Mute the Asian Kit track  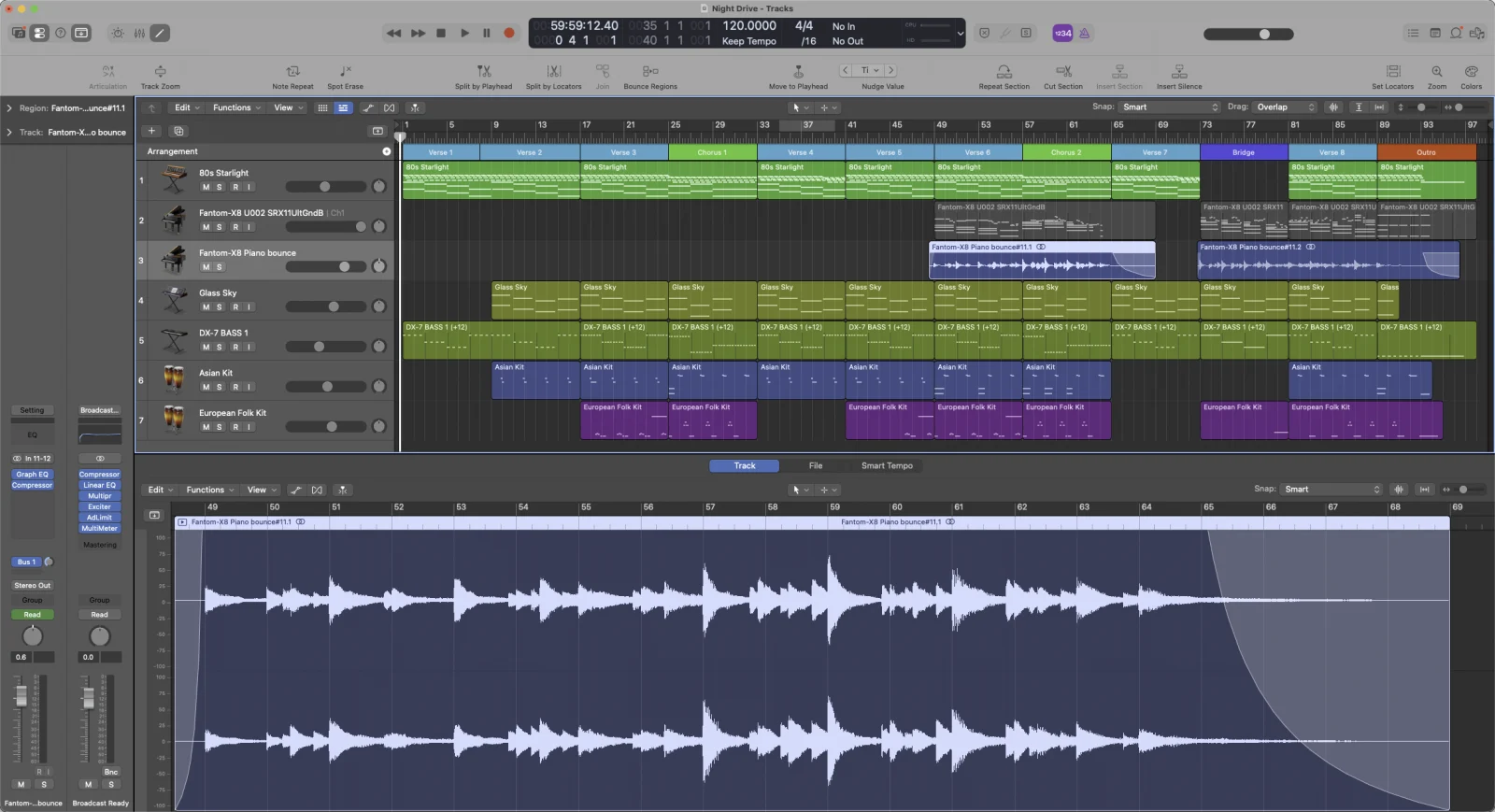click(206, 387)
